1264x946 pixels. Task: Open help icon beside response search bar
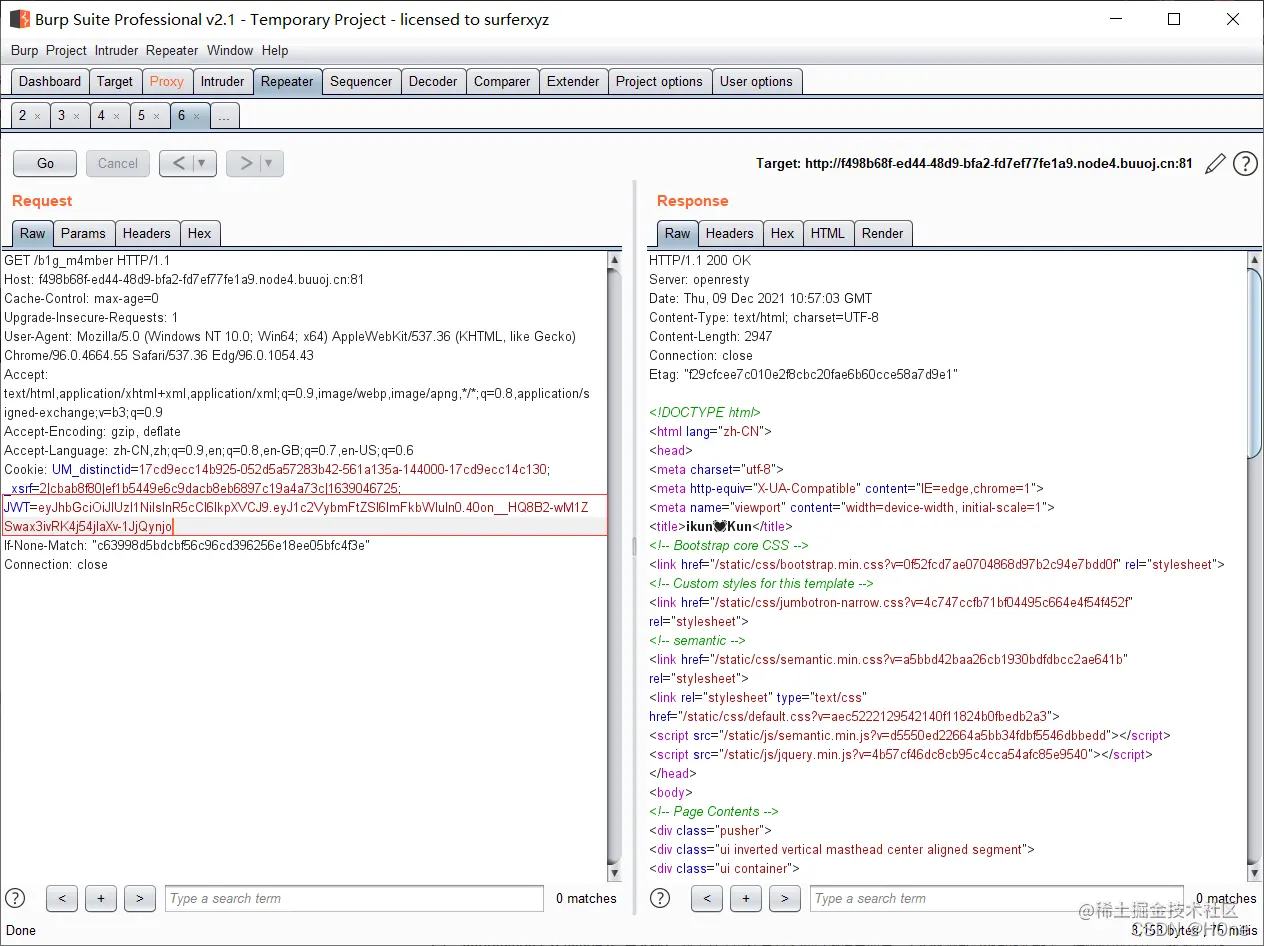(x=660, y=898)
